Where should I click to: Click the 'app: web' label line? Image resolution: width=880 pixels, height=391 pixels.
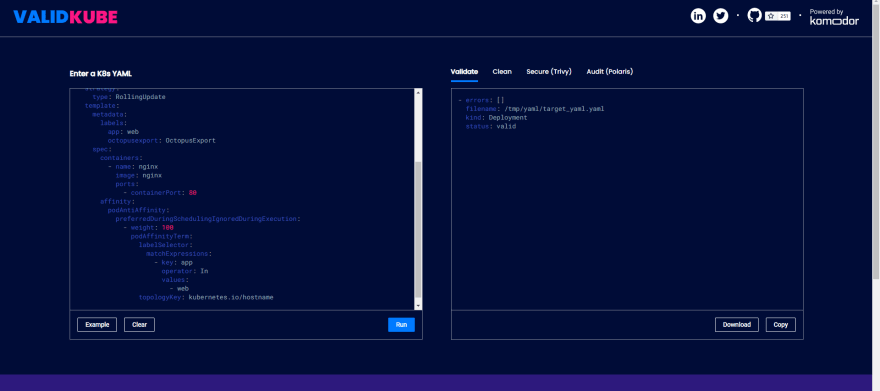(123, 132)
